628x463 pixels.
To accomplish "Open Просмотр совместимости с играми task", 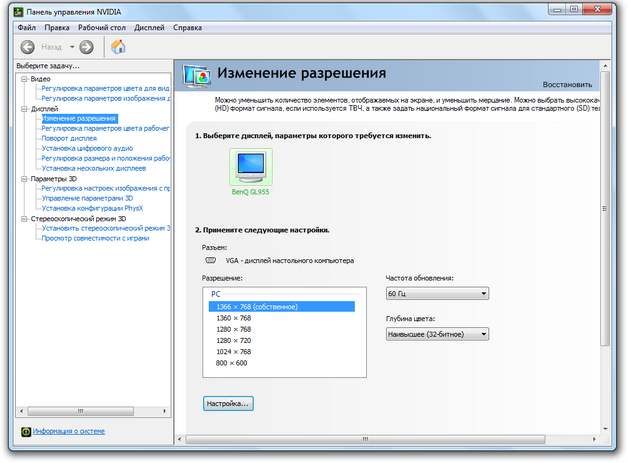I will pyautogui.click(x=95, y=238).
